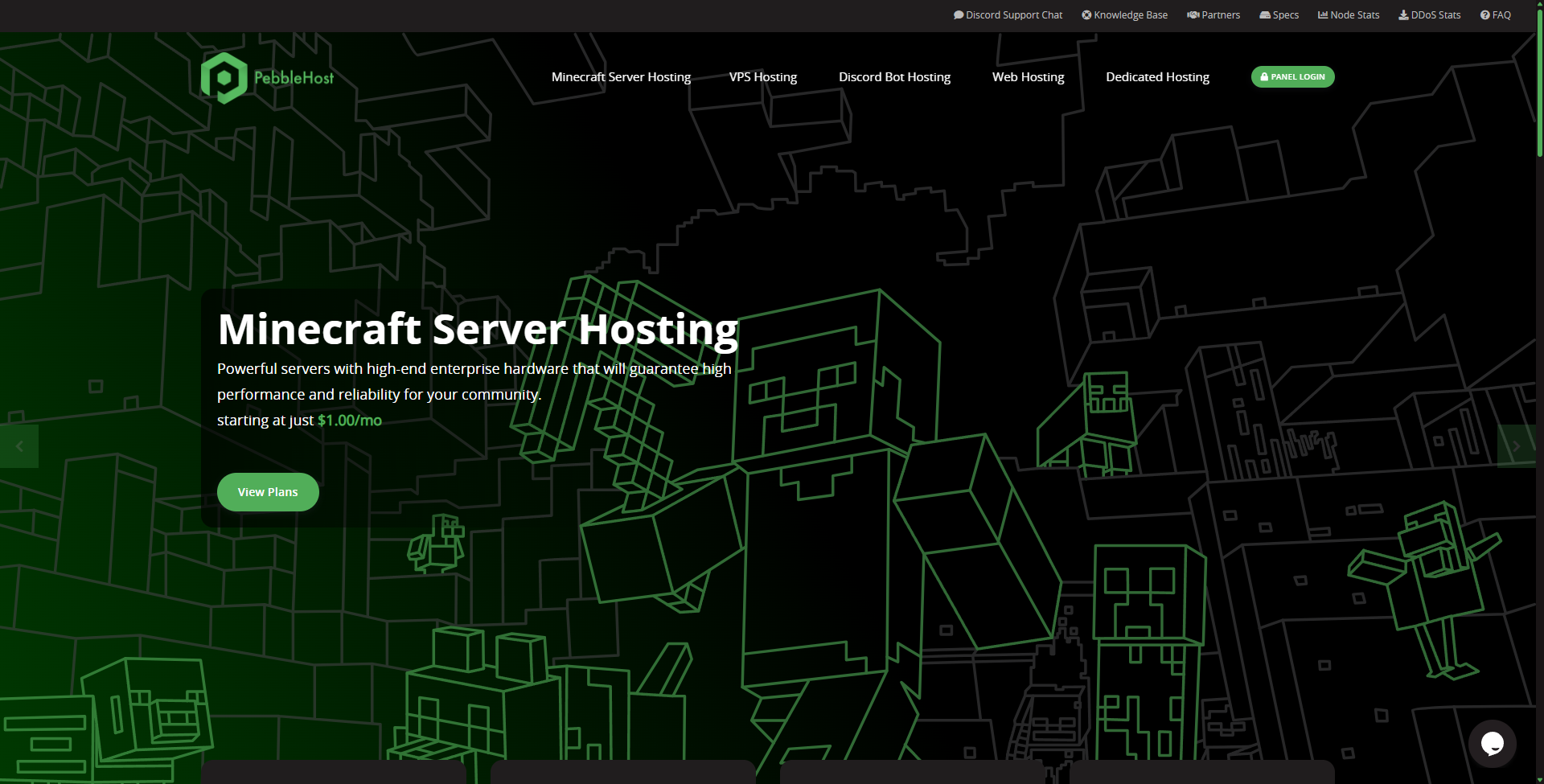The width and height of the screenshot is (1544, 784).
Task: Click the PebbleHost brand name text
Action: 294,78
